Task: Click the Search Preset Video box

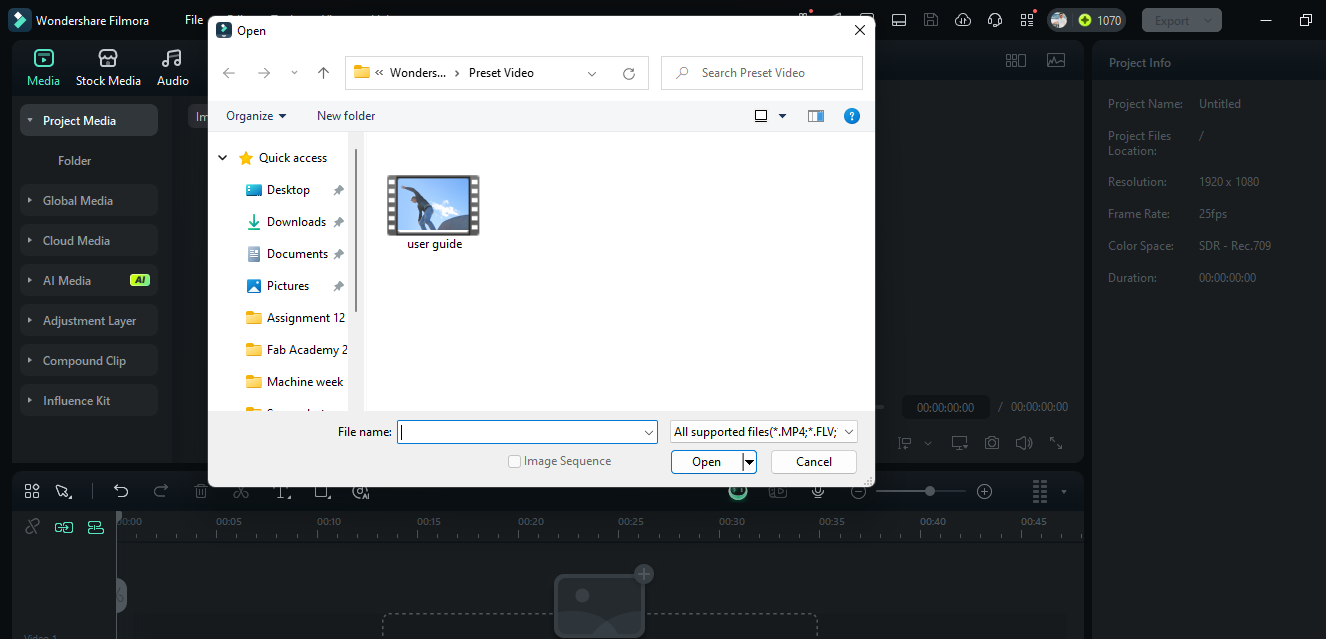Action: (x=762, y=73)
